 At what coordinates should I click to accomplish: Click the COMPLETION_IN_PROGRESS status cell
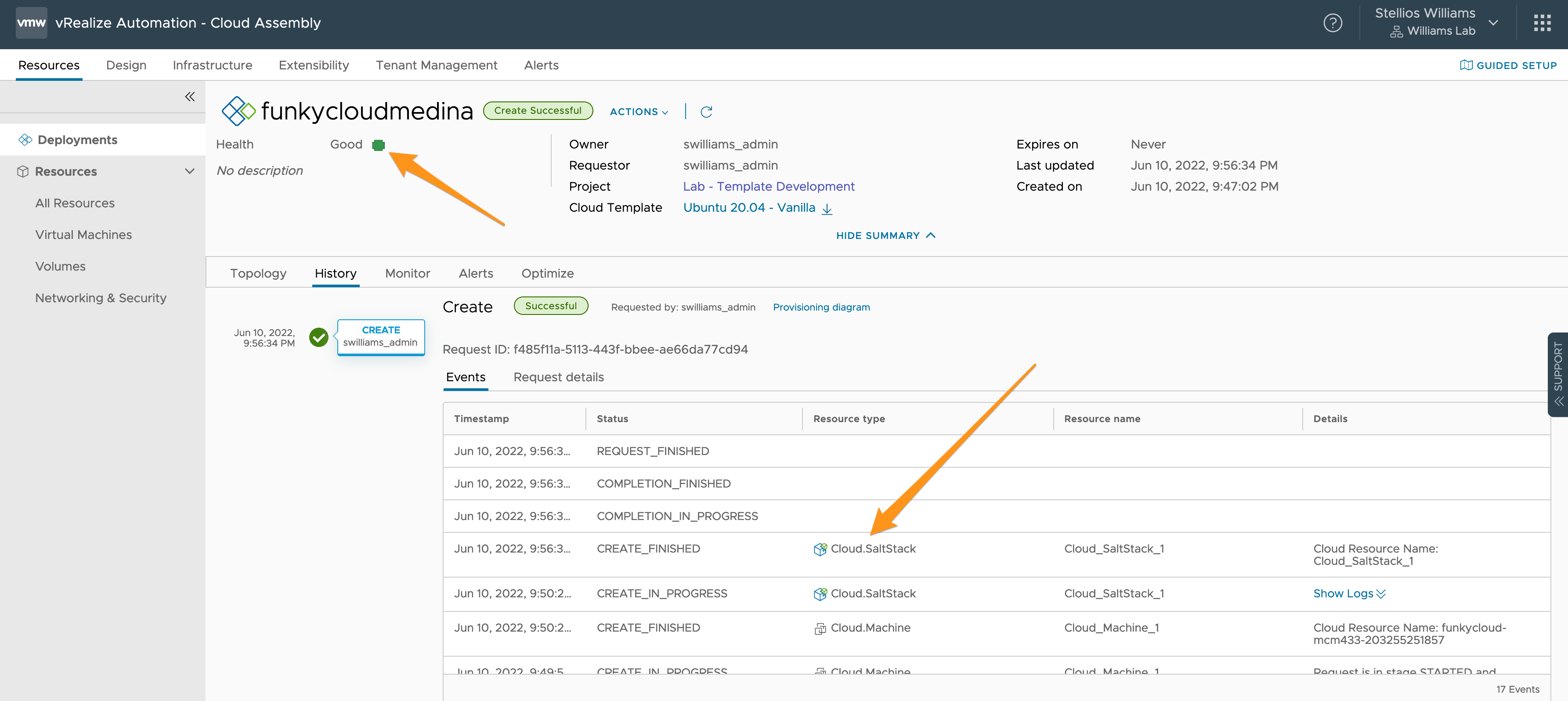point(677,517)
